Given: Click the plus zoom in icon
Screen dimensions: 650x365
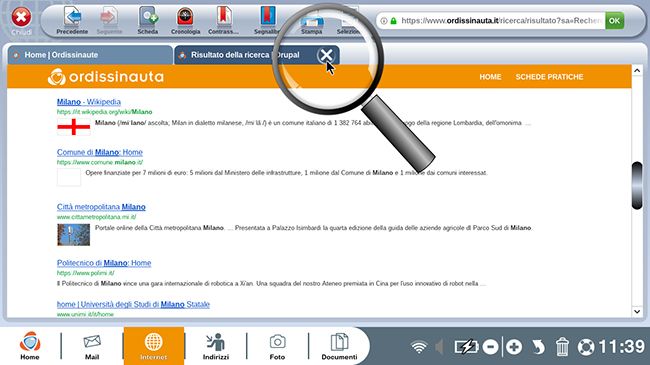Looking at the screenshot, I should [514, 347].
